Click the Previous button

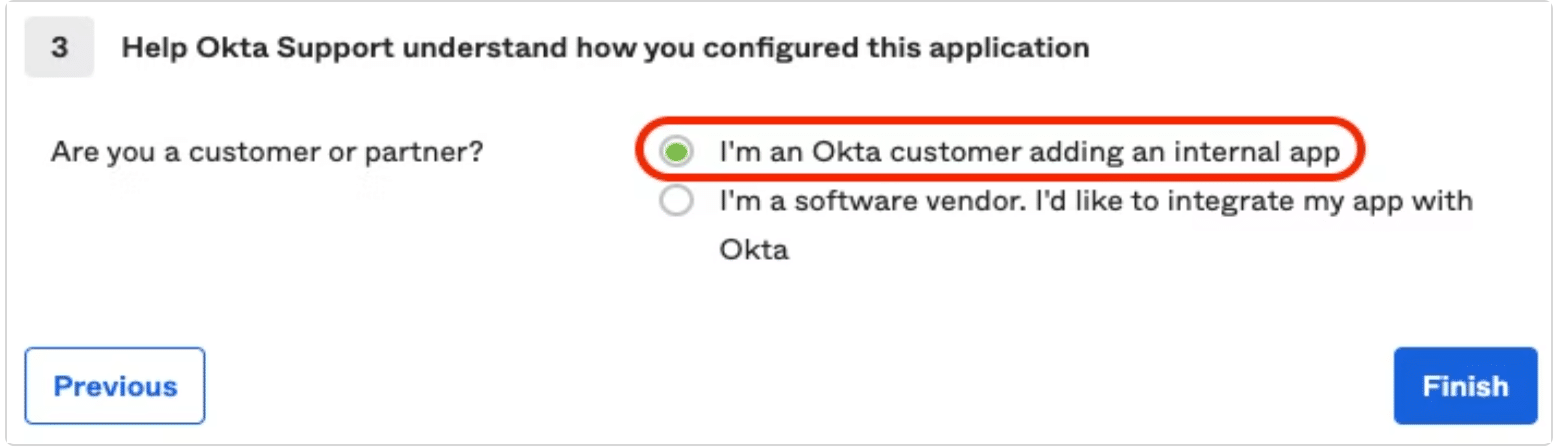point(115,386)
